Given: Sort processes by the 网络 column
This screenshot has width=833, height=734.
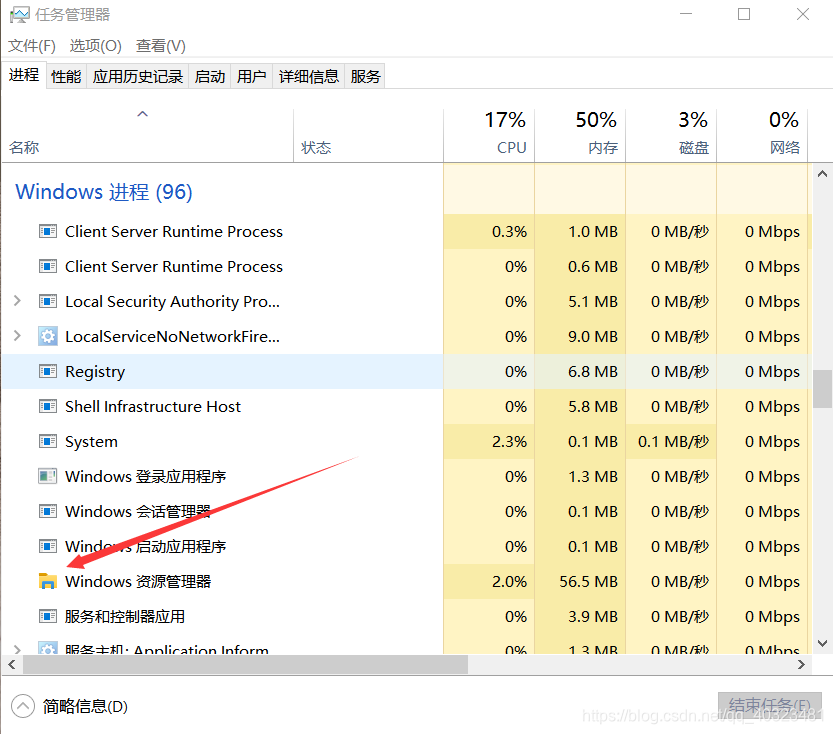Looking at the screenshot, I should [x=762, y=135].
